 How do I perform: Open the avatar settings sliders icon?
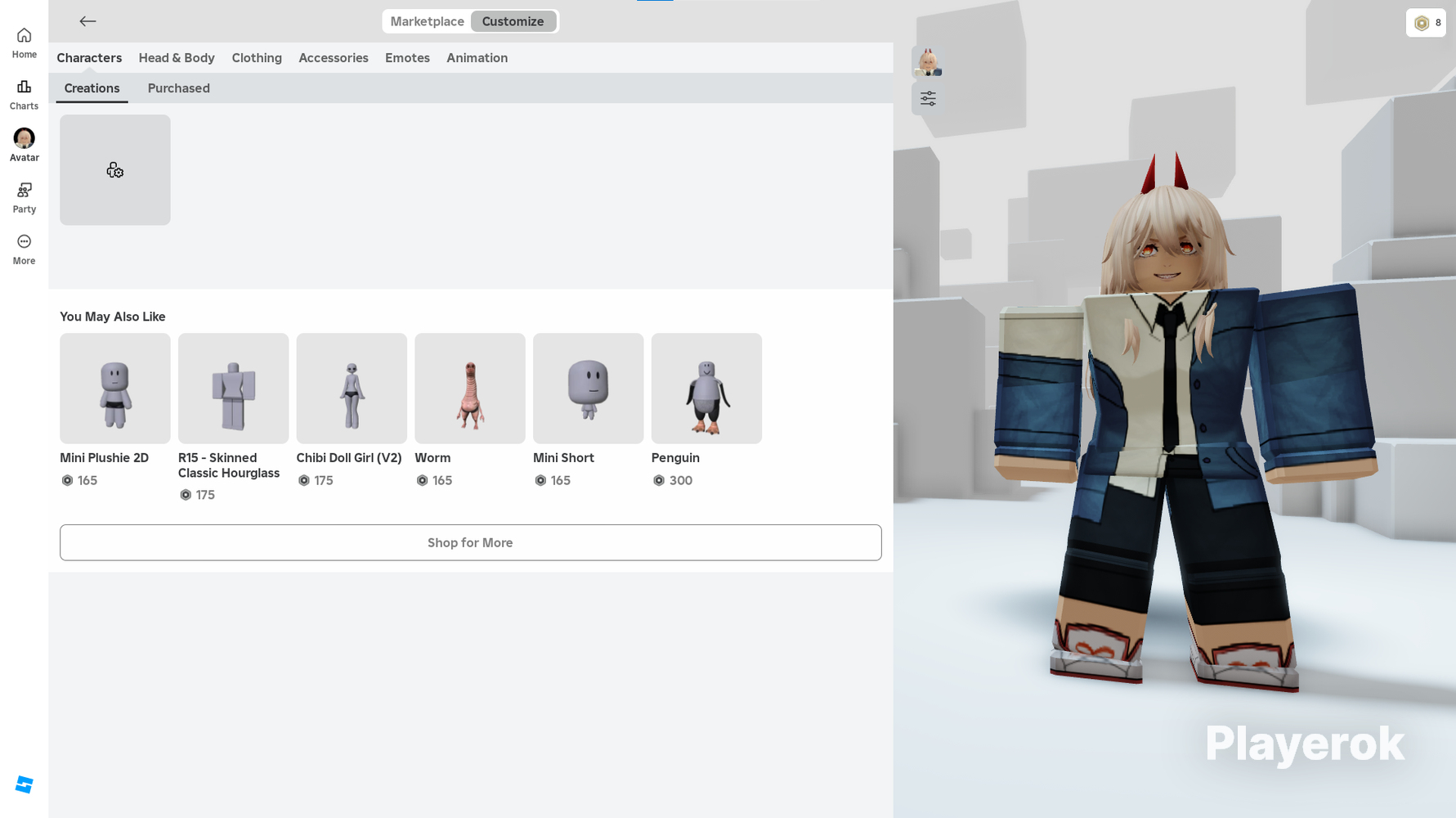click(x=928, y=99)
